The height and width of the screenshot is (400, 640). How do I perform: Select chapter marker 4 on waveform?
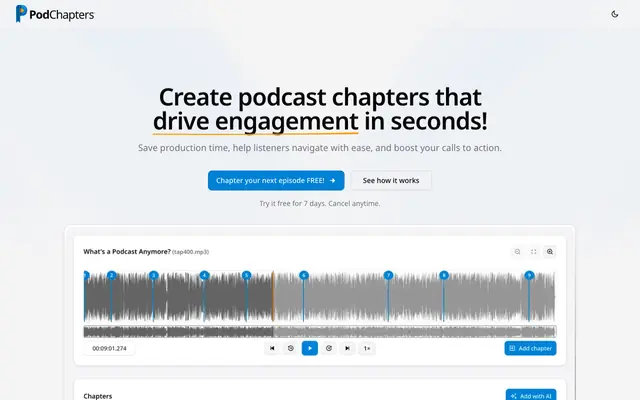[204, 276]
